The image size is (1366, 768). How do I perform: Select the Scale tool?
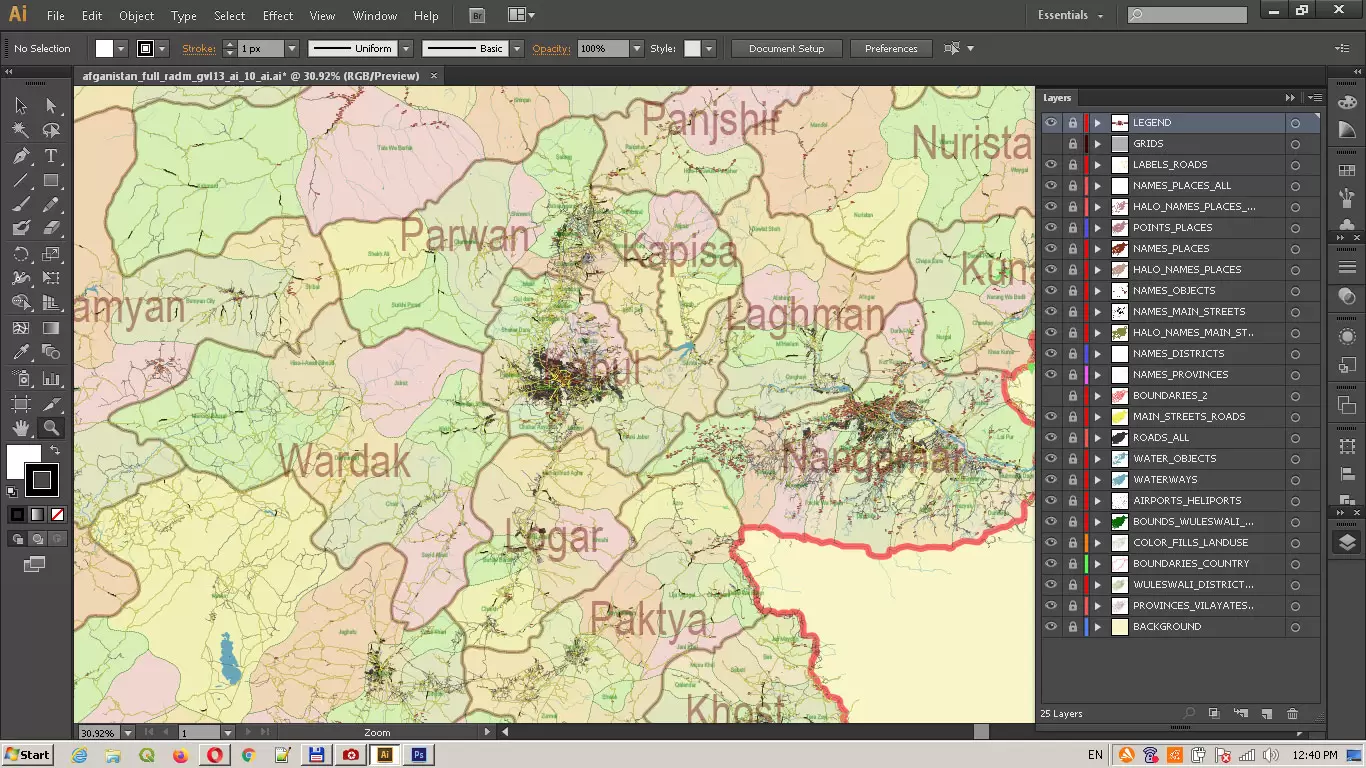click(x=51, y=254)
